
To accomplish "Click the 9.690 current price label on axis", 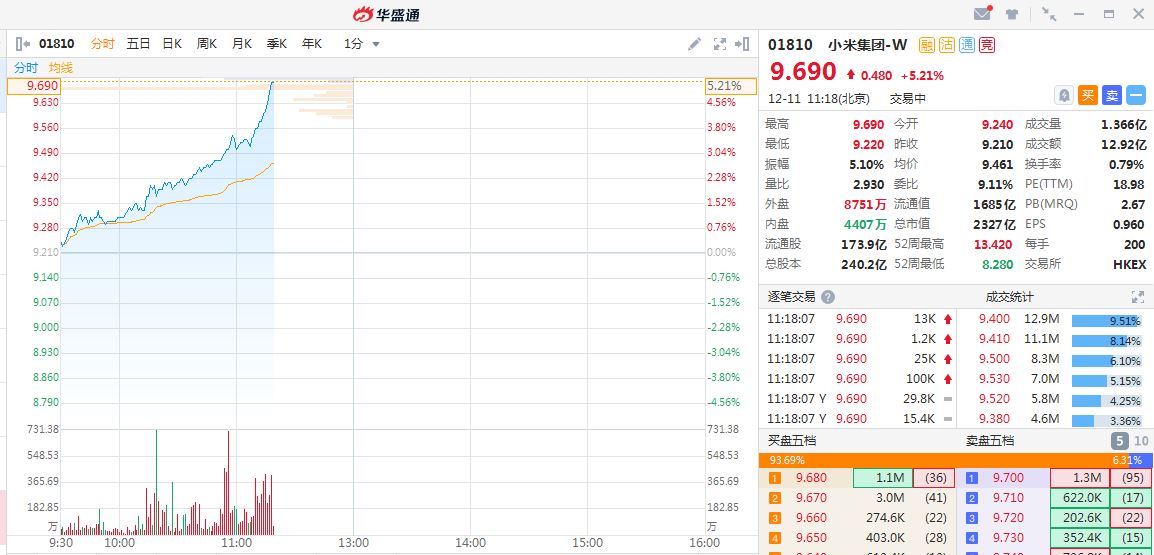I will (33, 86).
